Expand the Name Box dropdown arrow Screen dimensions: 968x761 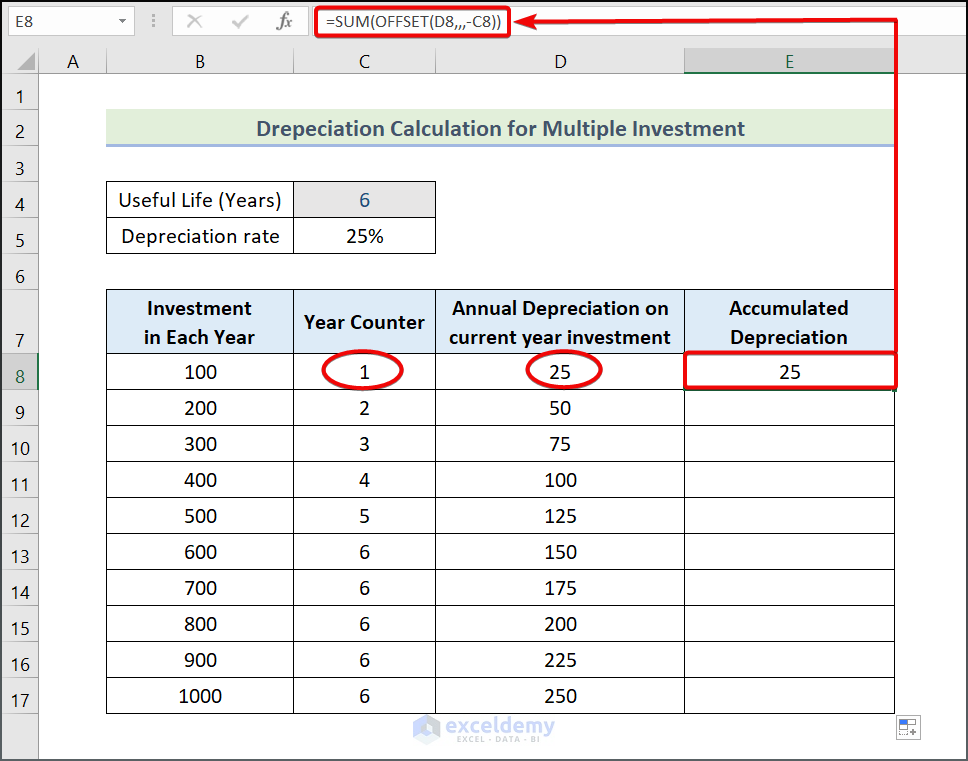pos(122,21)
